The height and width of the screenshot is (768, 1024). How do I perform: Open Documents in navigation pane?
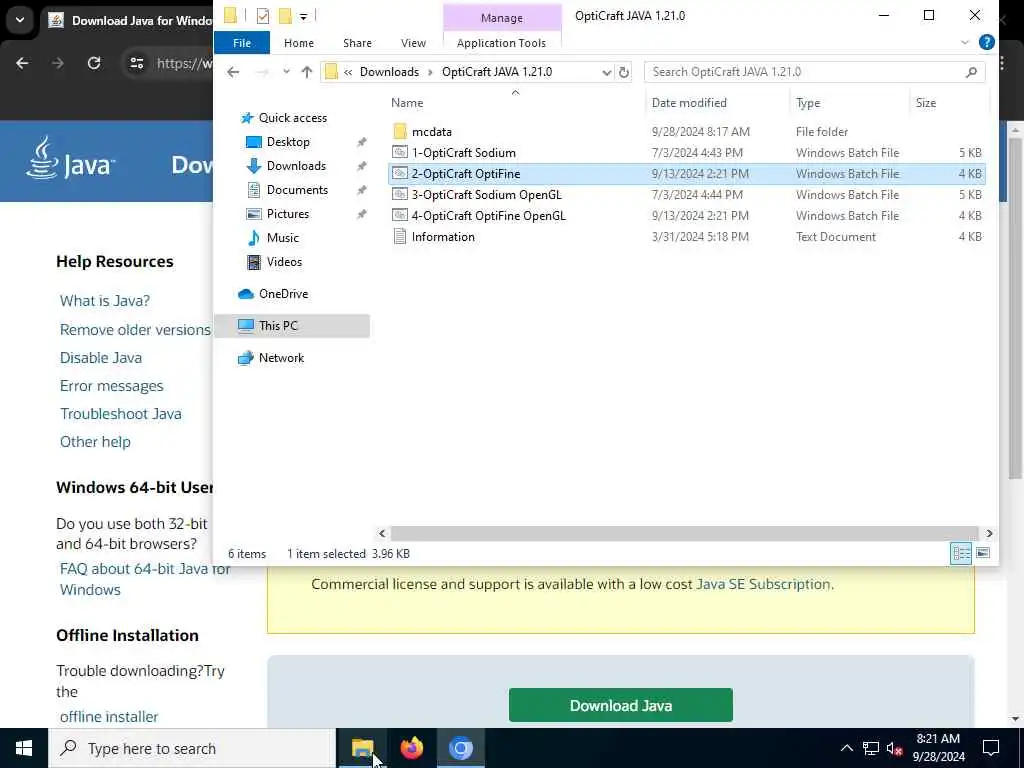pos(296,190)
